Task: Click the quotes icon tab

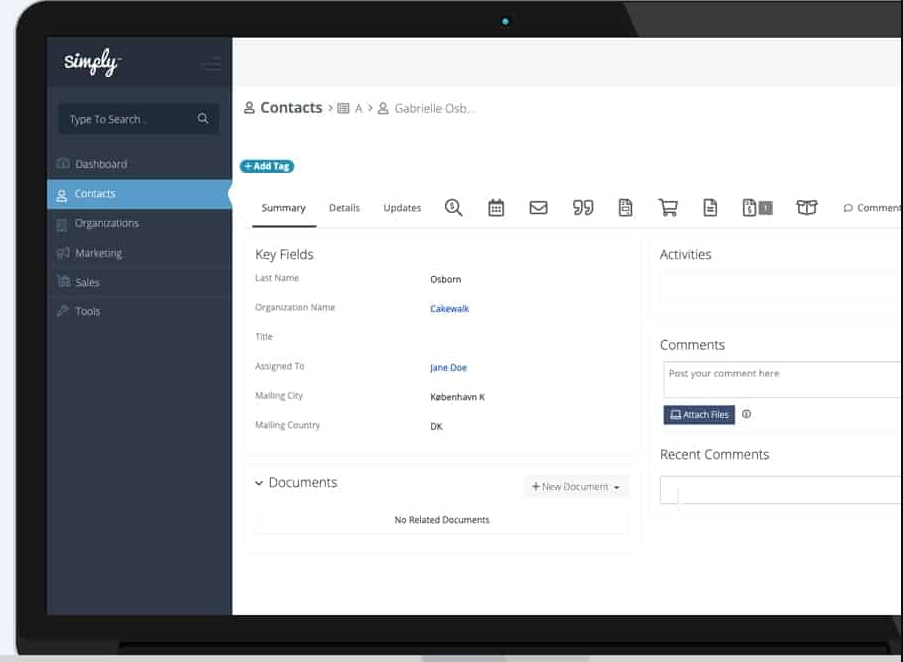Action: [582, 208]
